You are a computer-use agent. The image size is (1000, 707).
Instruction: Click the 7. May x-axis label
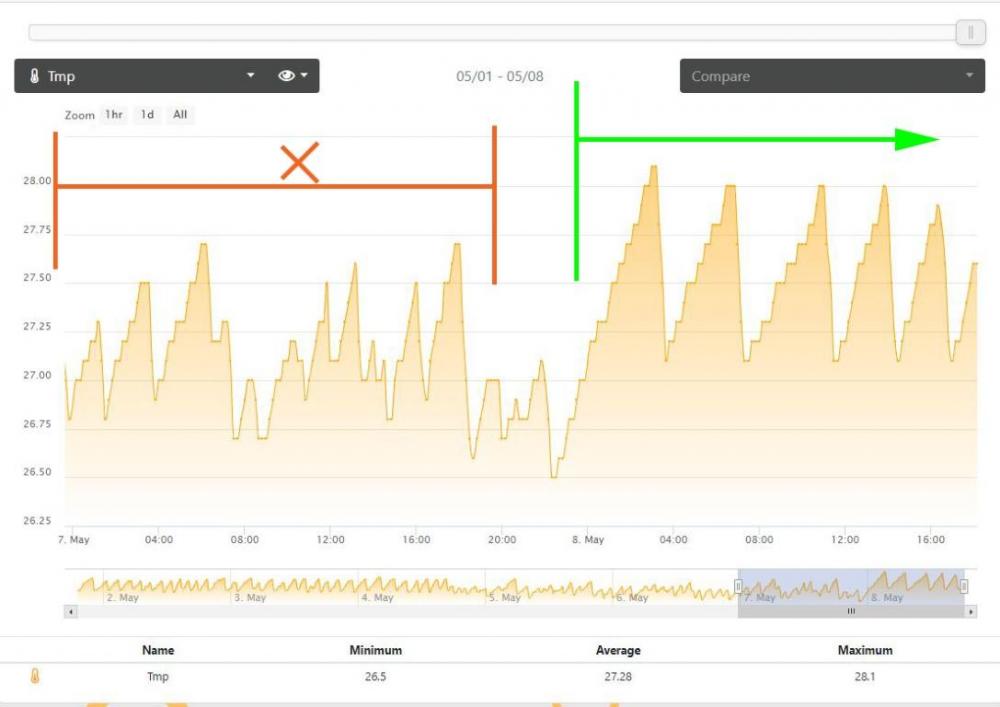pyautogui.click(x=74, y=539)
